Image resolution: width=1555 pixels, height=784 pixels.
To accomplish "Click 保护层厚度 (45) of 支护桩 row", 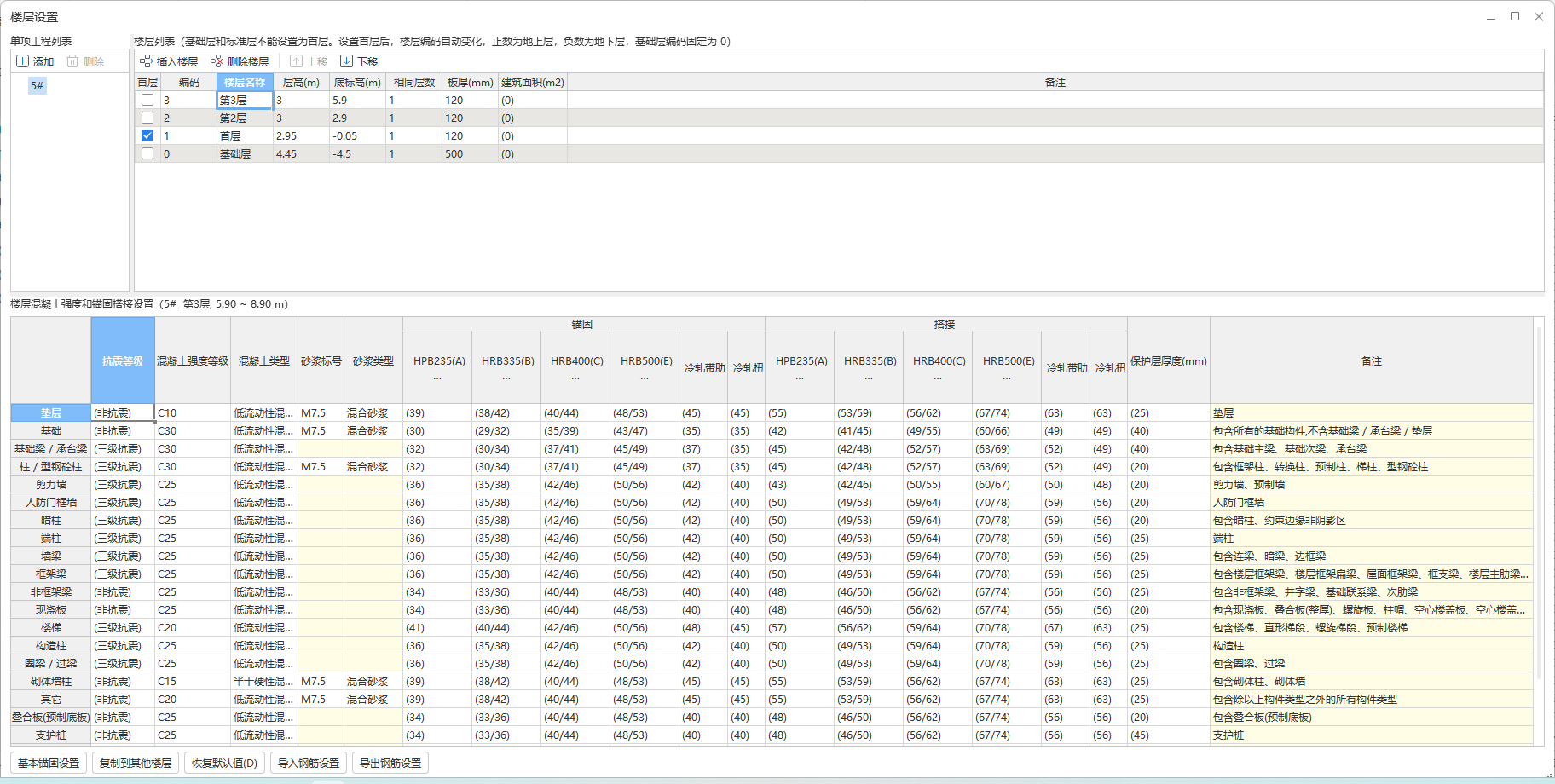I will [x=1169, y=735].
